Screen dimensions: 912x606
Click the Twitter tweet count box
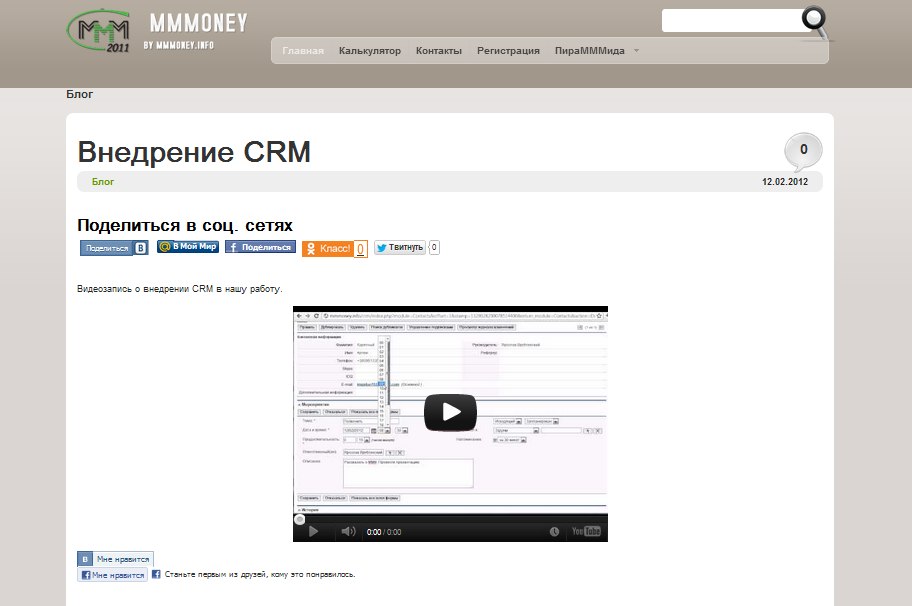coord(434,247)
